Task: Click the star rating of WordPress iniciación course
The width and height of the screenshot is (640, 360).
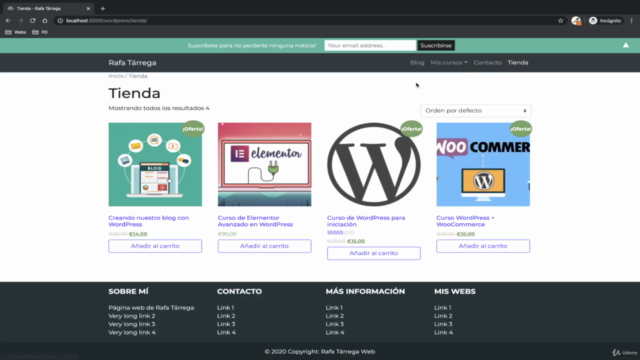Action: coord(340,233)
